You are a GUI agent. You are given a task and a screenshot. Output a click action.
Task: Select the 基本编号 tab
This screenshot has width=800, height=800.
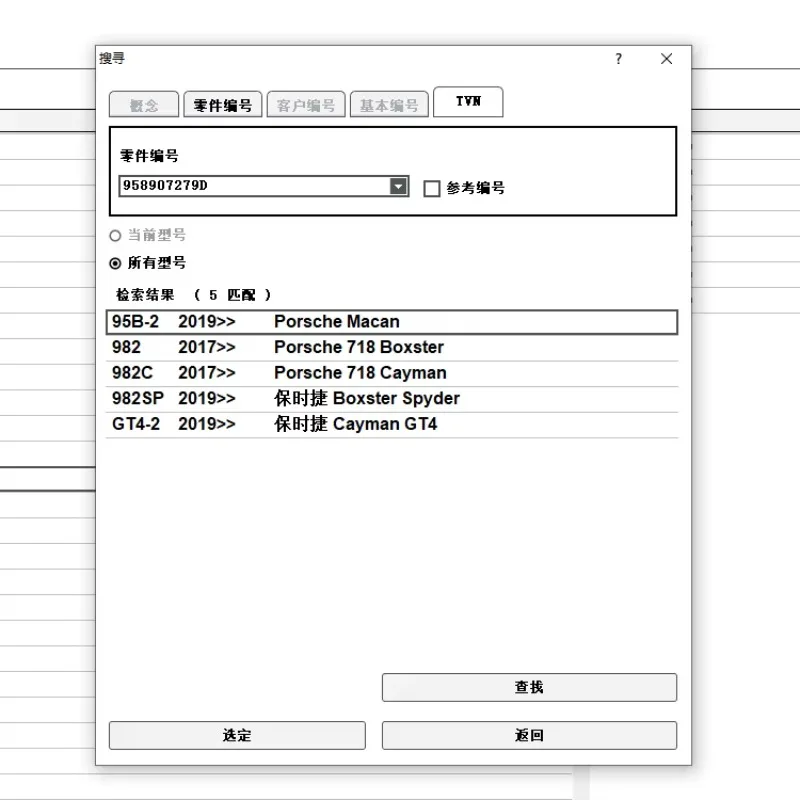coord(389,105)
